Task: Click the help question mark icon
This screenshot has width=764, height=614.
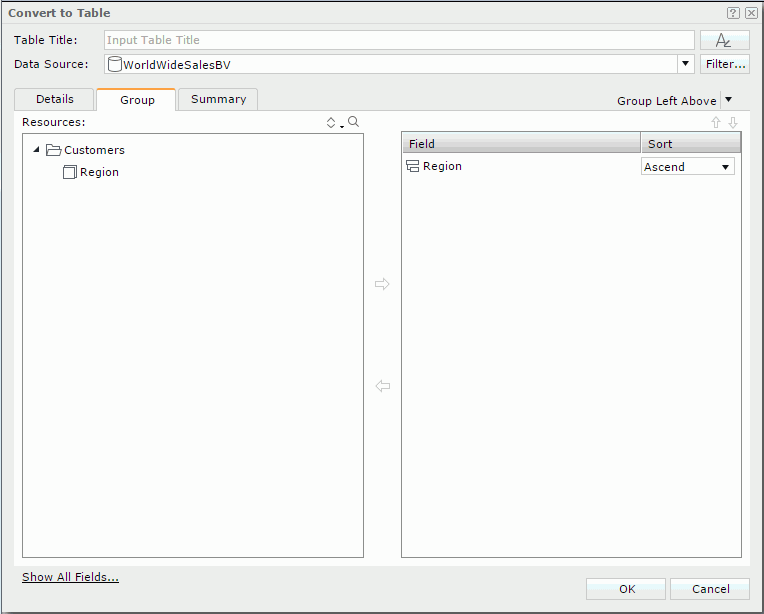Action: point(733,13)
